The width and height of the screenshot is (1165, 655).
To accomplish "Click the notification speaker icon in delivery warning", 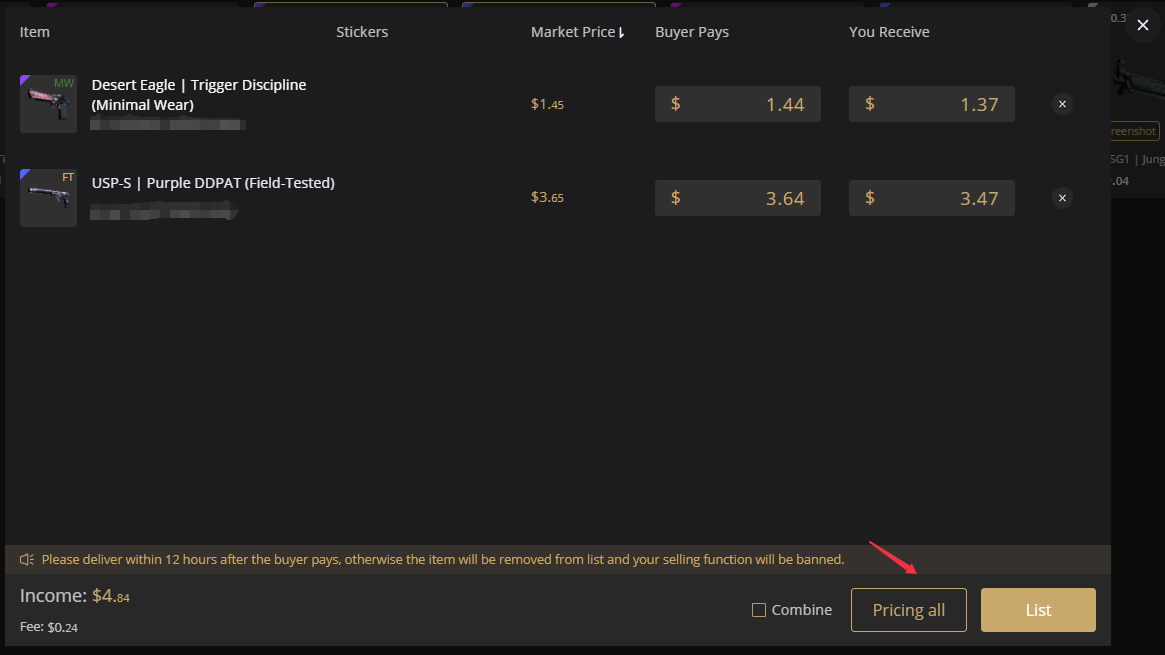I will pyautogui.click(x=28, y=559).
